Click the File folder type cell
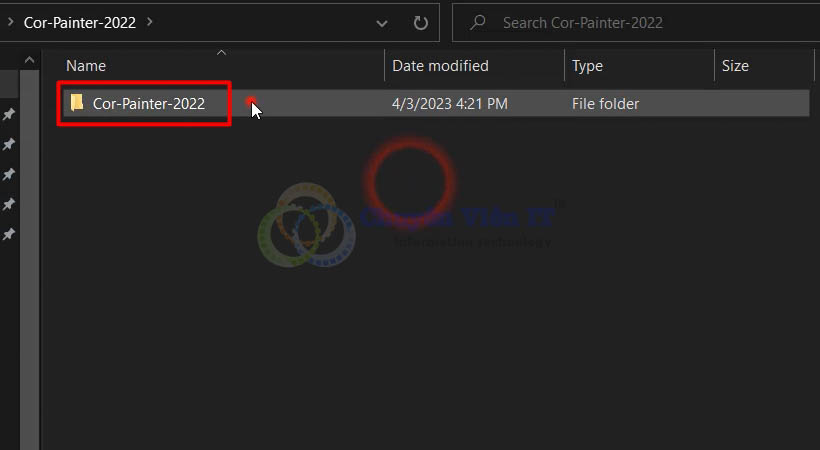This screenshot has width=820, height=450. point(605,104)
